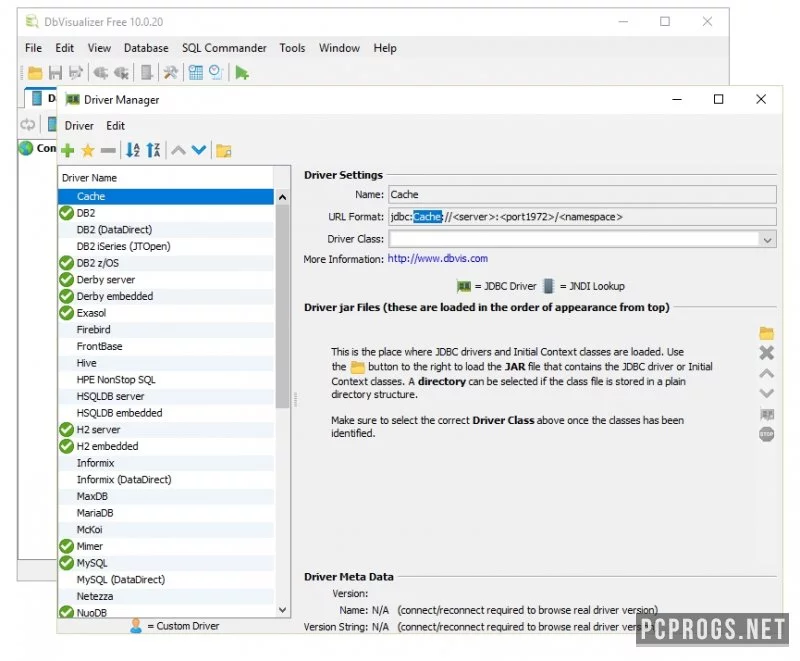Click scroll up arrow of driver list
Screen dimensions: 800x661
pos(283,197)
